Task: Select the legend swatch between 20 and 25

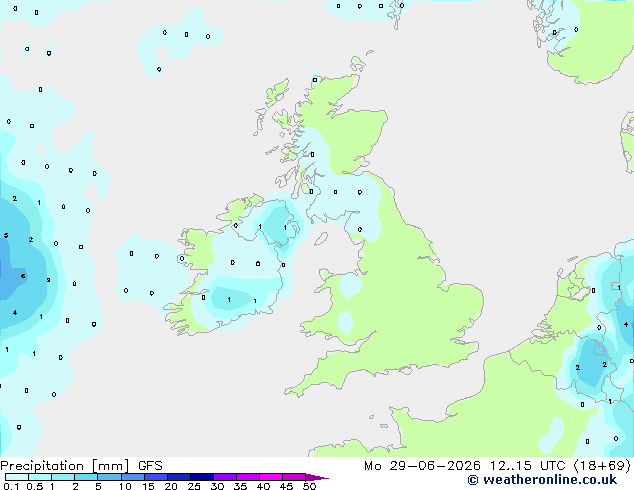Action: [x=178, y=477]
